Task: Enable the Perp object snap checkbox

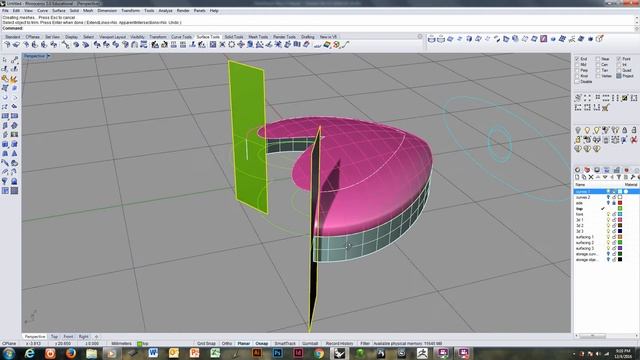Action: tap(577, 70)
